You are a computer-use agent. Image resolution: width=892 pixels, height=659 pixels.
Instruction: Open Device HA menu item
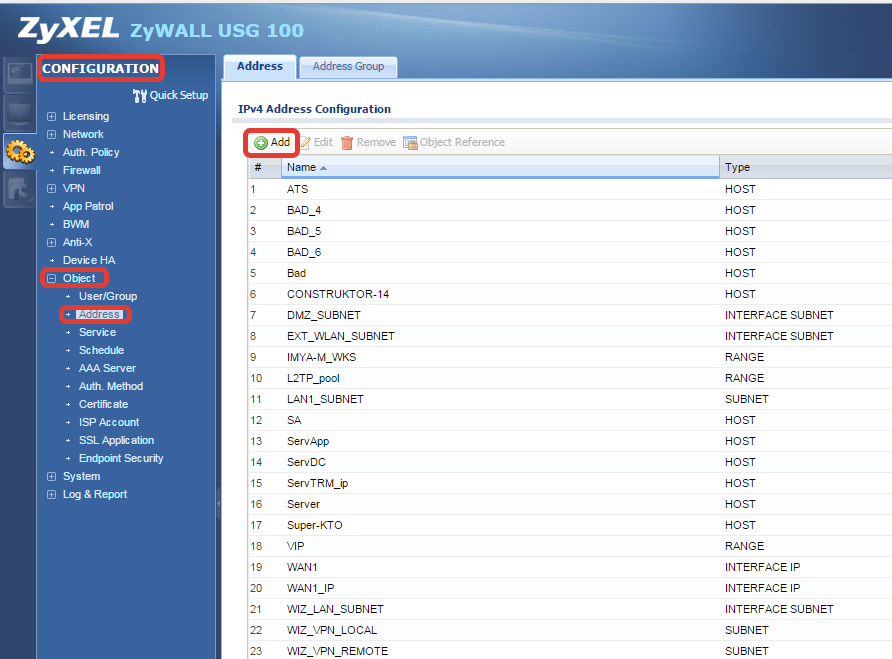(x=89, y=260)
